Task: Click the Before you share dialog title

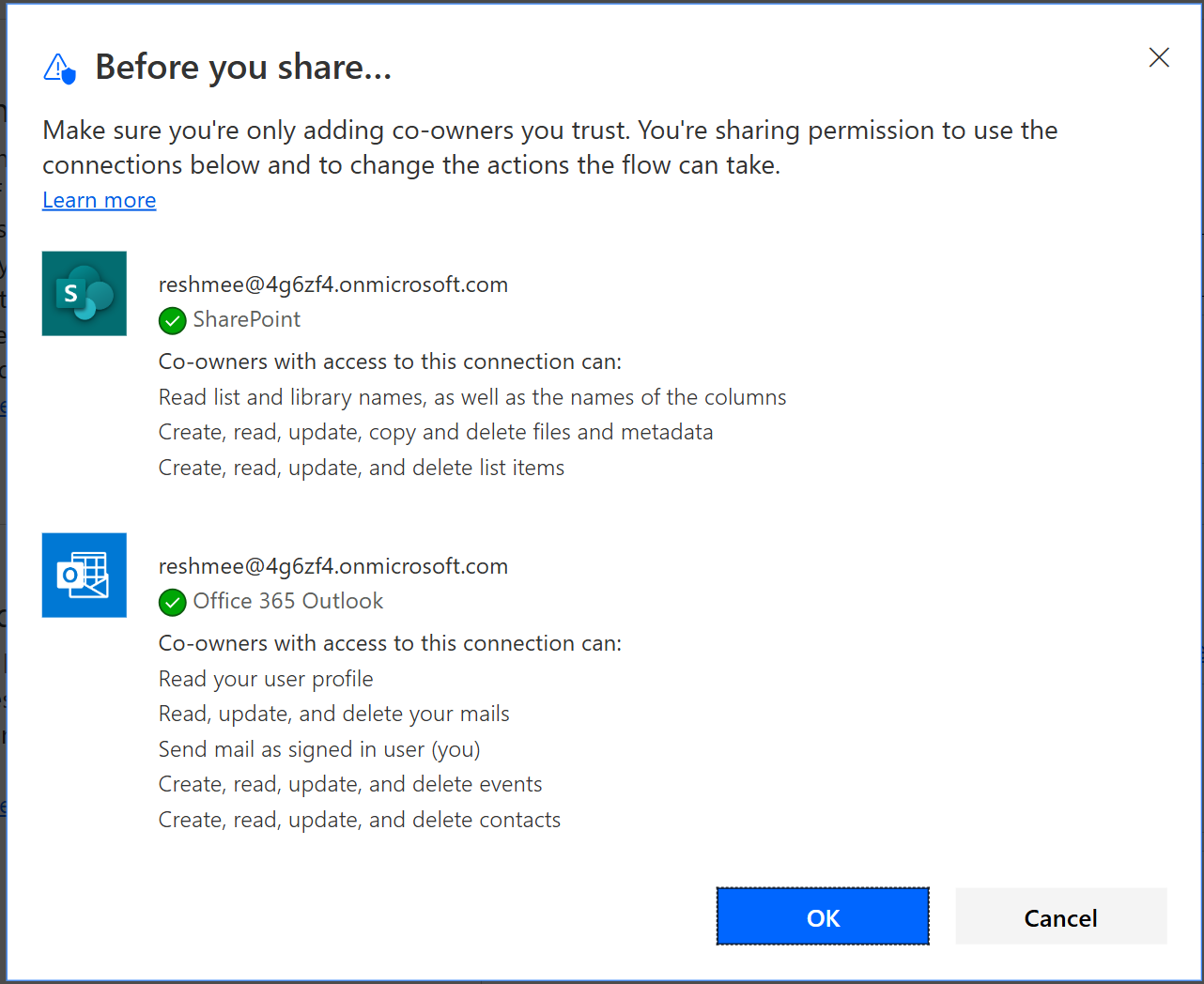Action: [x=242, y=66]
